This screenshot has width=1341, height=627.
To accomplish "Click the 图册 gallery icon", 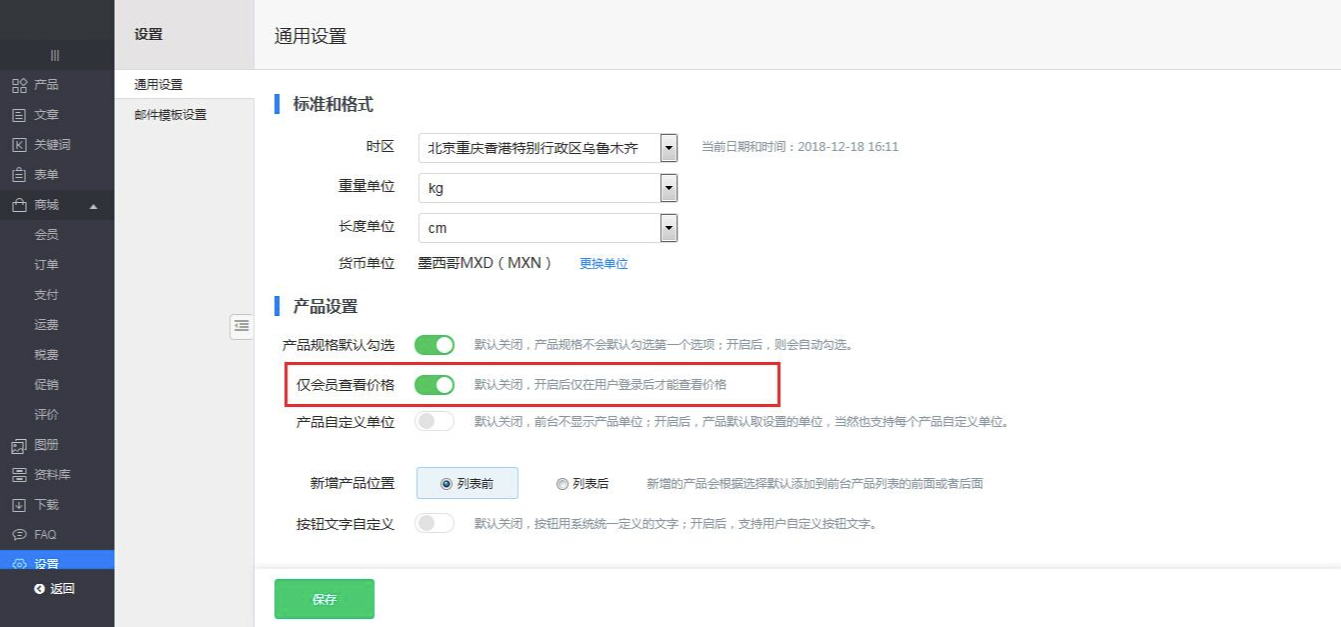I will [19, 445].
